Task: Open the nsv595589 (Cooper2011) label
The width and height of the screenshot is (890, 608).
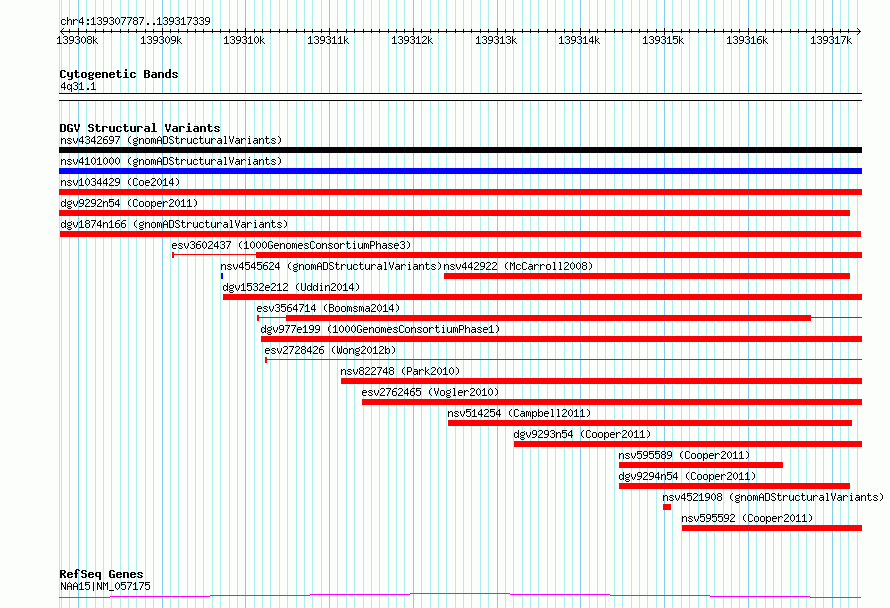Action: (684, 455)
